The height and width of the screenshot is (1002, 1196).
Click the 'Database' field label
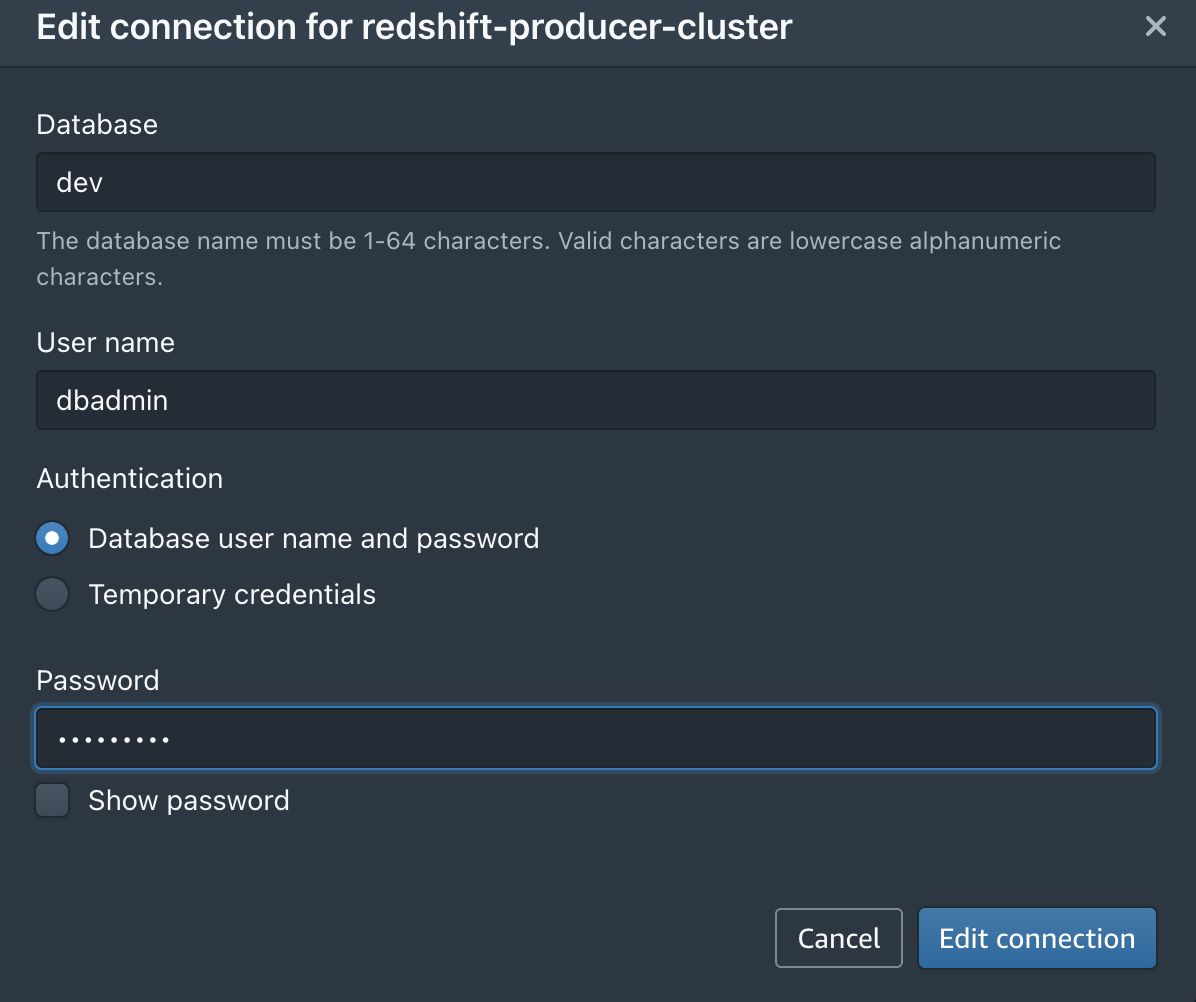pos(97,124)
